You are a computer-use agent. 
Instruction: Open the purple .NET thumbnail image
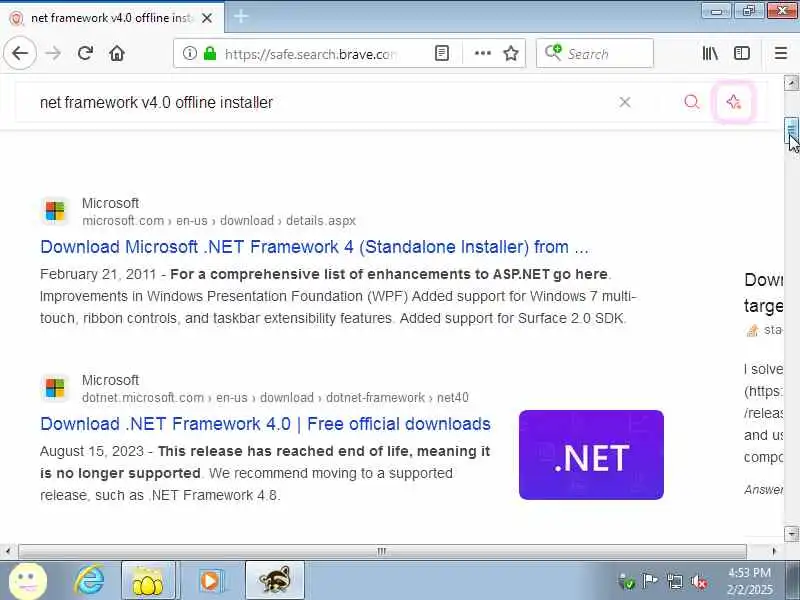click(591, 455)
